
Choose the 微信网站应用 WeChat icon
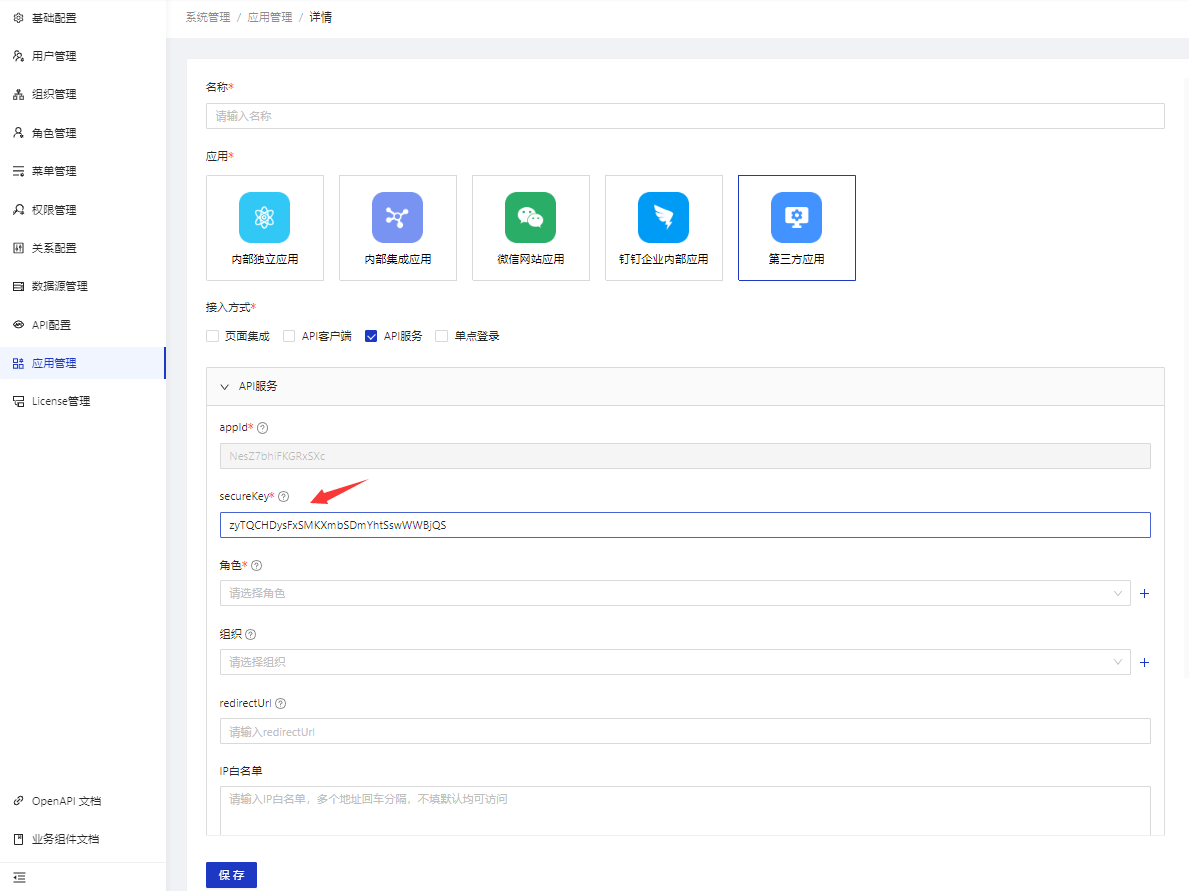(530, 218)
